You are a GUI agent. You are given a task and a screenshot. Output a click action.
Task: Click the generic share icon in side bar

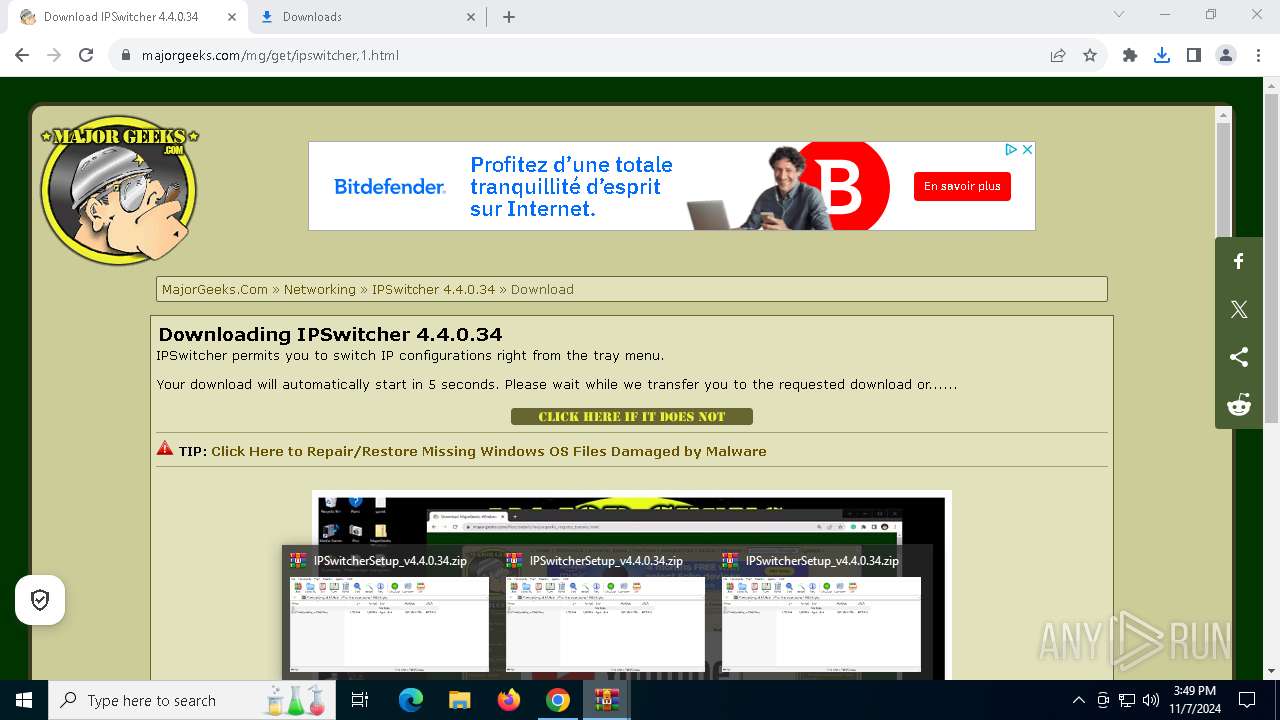pyautogui.click(x=1239, y=357)
